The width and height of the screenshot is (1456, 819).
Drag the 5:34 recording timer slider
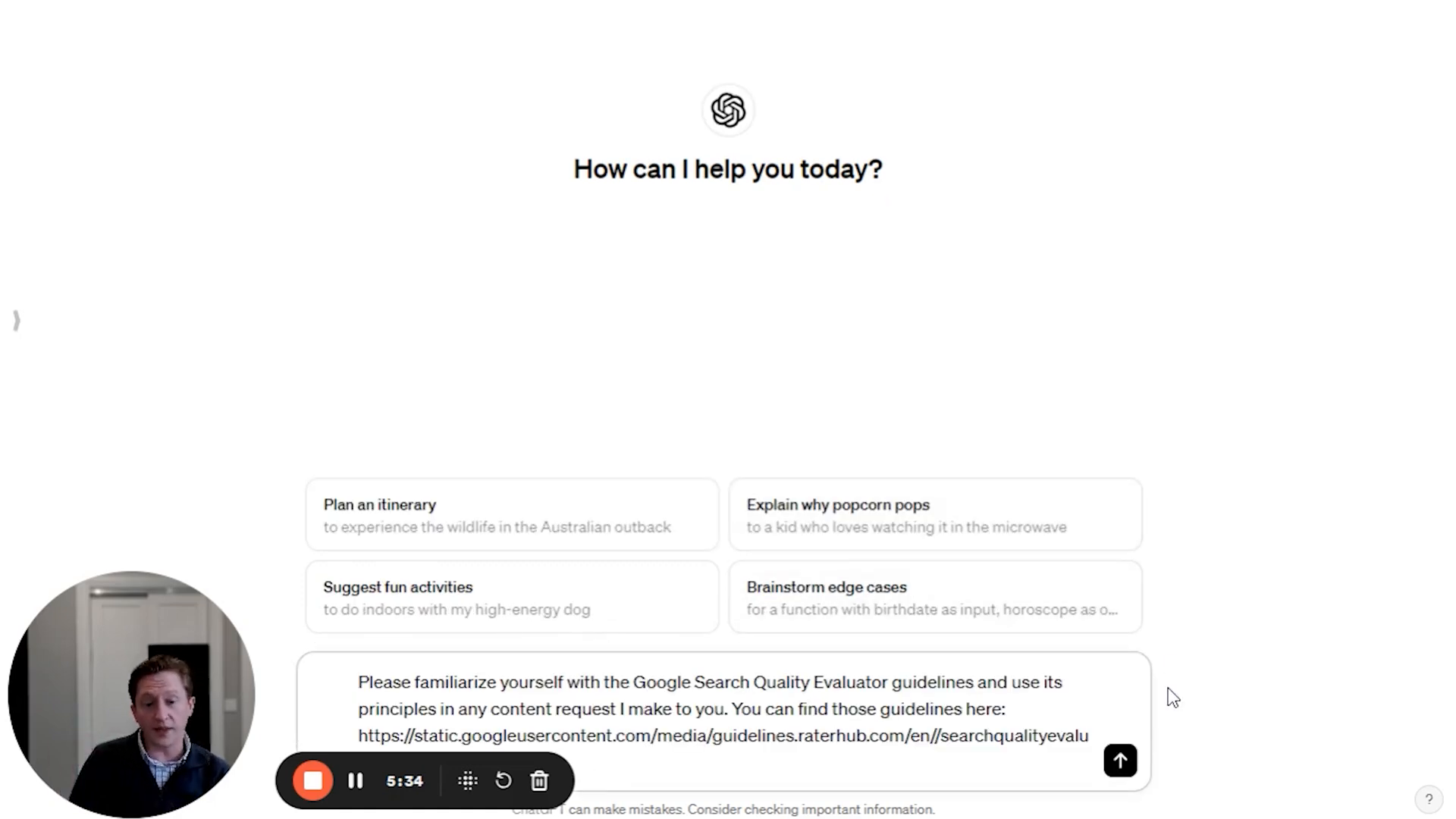[405, 780]
